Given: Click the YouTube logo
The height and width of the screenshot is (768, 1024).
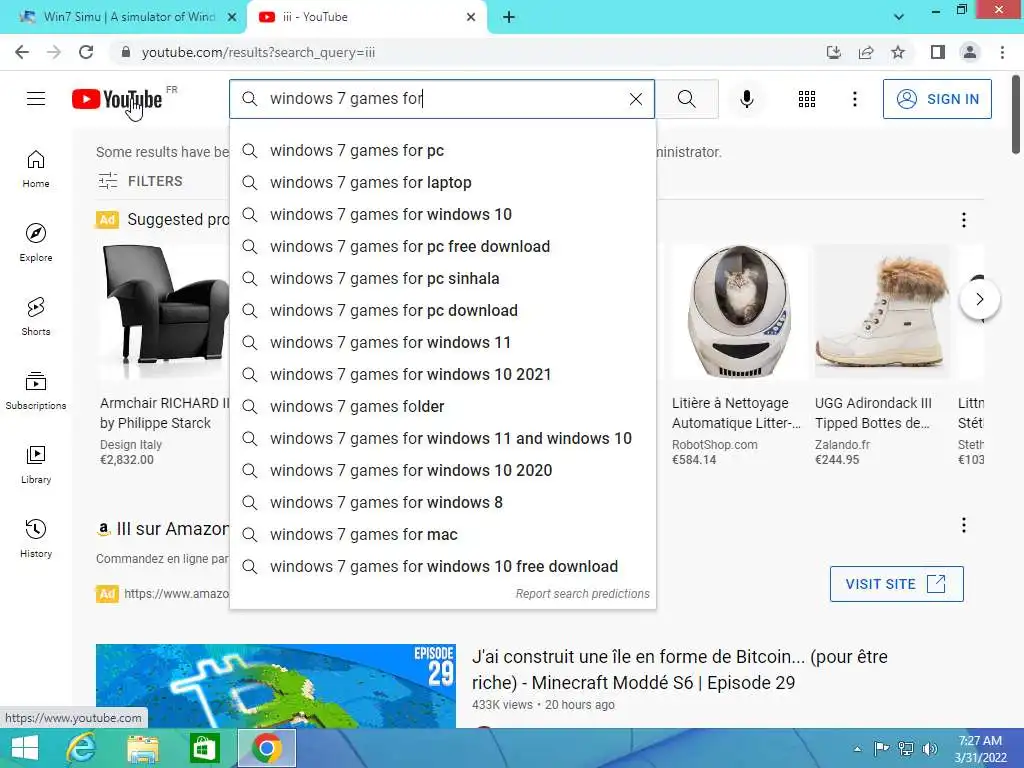Looking at the screenshot, I should [117, 99].
